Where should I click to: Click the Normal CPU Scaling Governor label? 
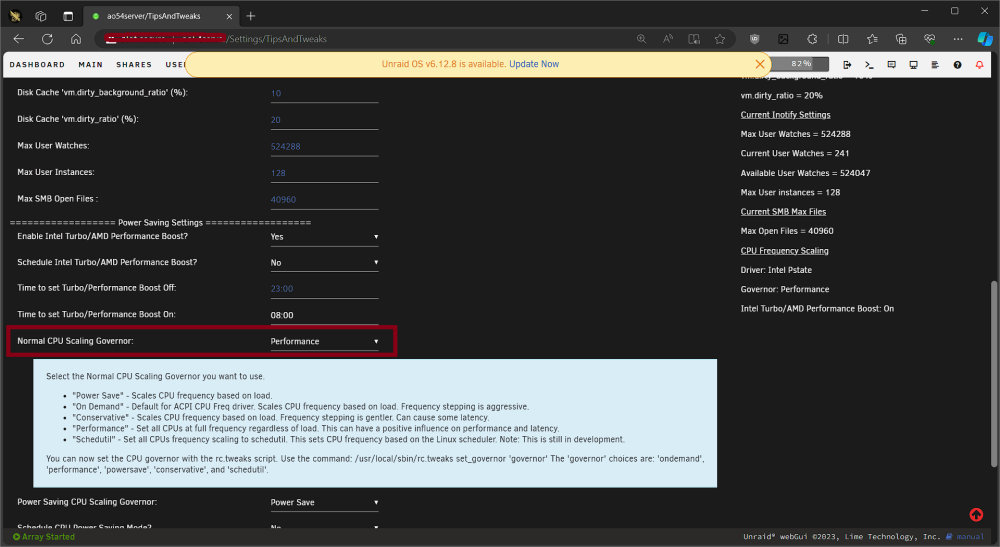tap(75, 341)
